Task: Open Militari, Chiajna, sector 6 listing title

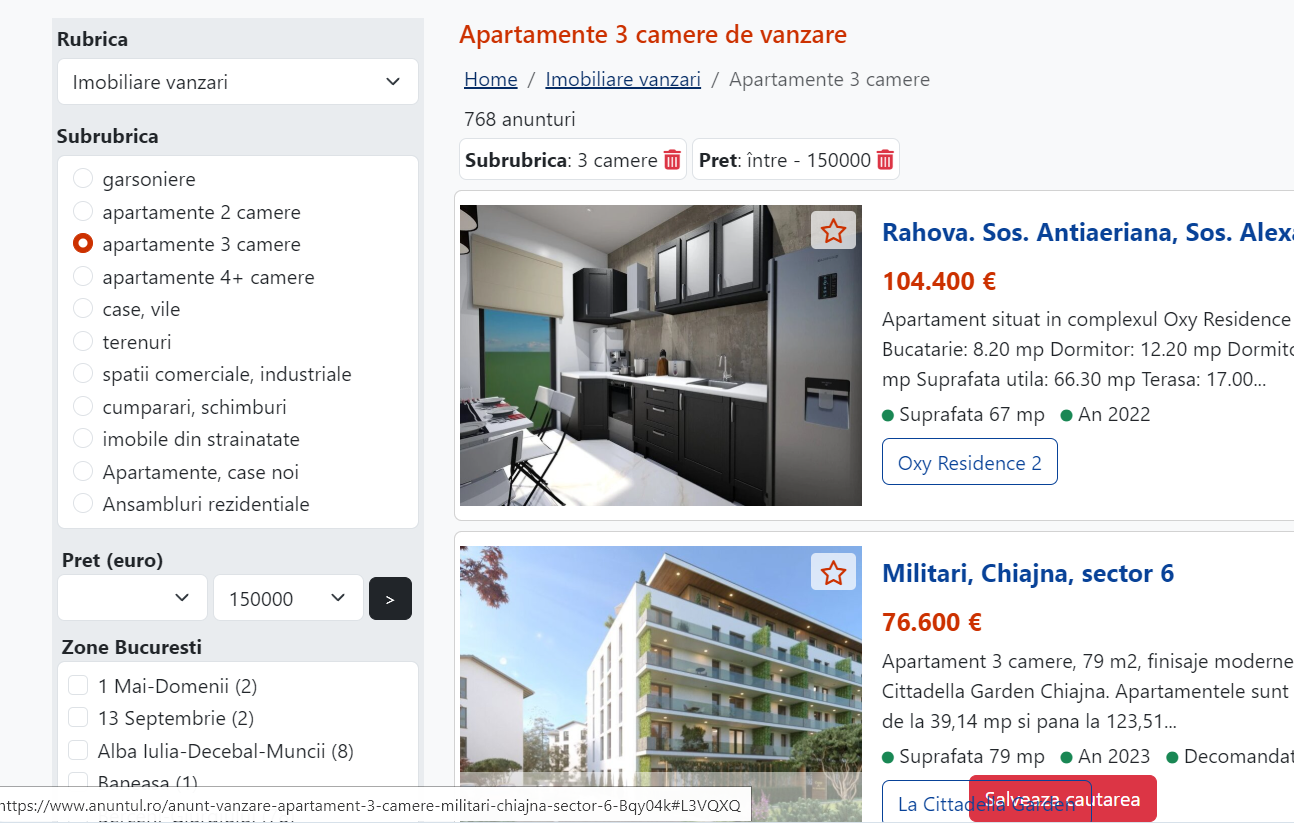Action: (x=1028, y=573)
